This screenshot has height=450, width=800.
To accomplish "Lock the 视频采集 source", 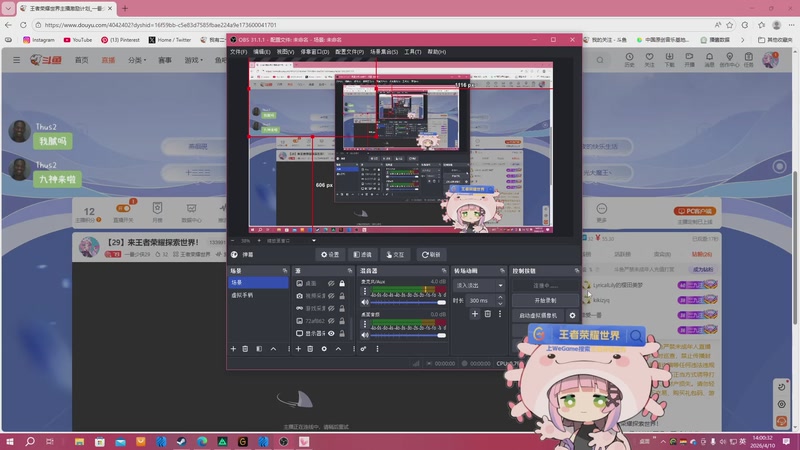I will 342,296.
